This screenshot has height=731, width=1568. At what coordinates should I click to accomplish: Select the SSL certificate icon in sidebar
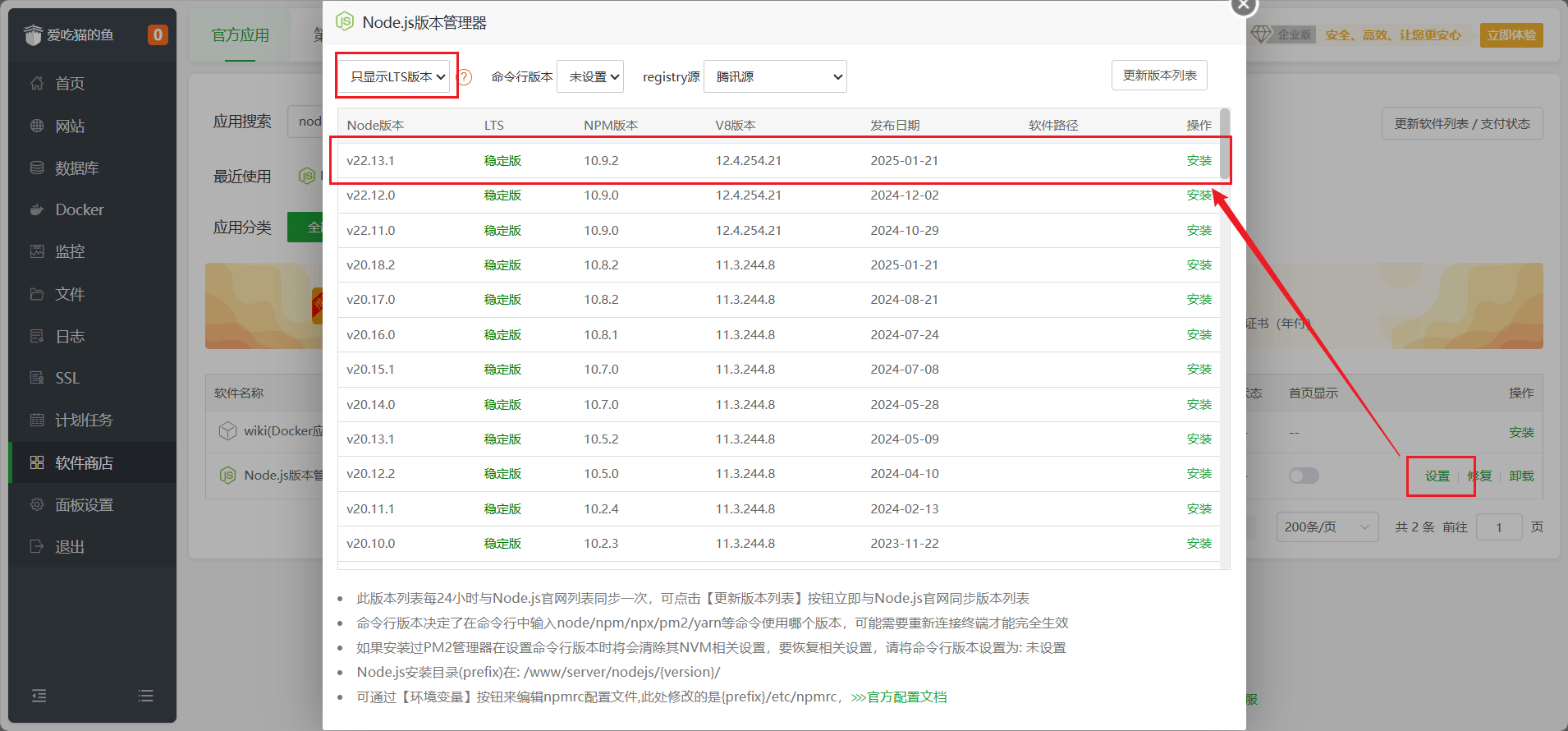pos(37,378)
